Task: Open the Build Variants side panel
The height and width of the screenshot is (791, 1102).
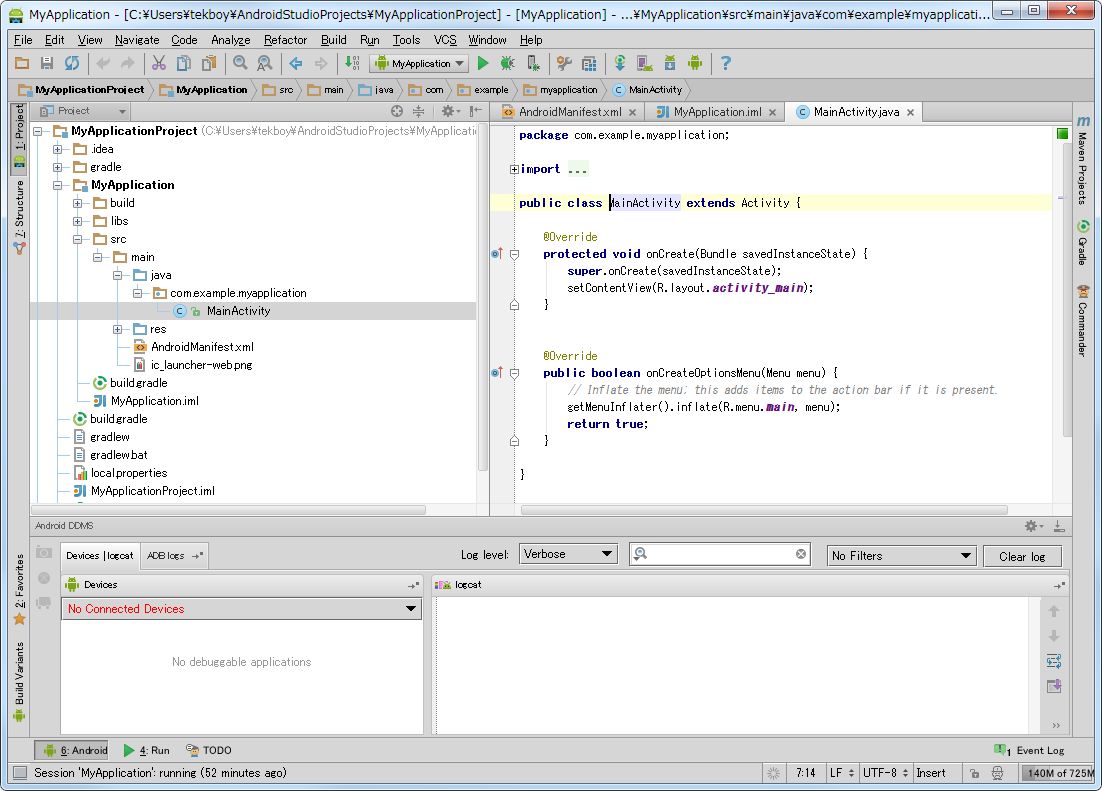Action: (x=19, y=681)
